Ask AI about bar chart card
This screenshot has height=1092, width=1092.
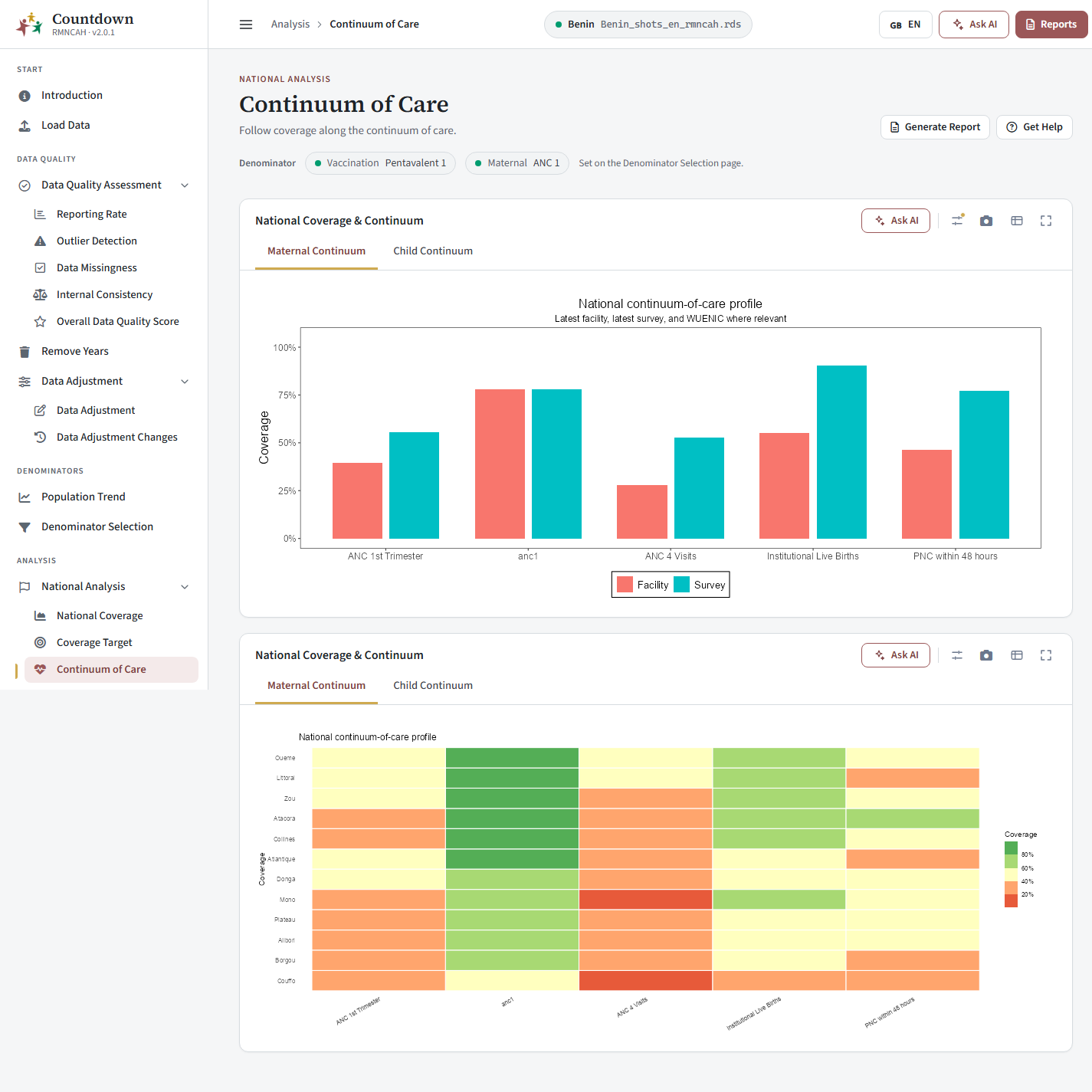point(896,221)
